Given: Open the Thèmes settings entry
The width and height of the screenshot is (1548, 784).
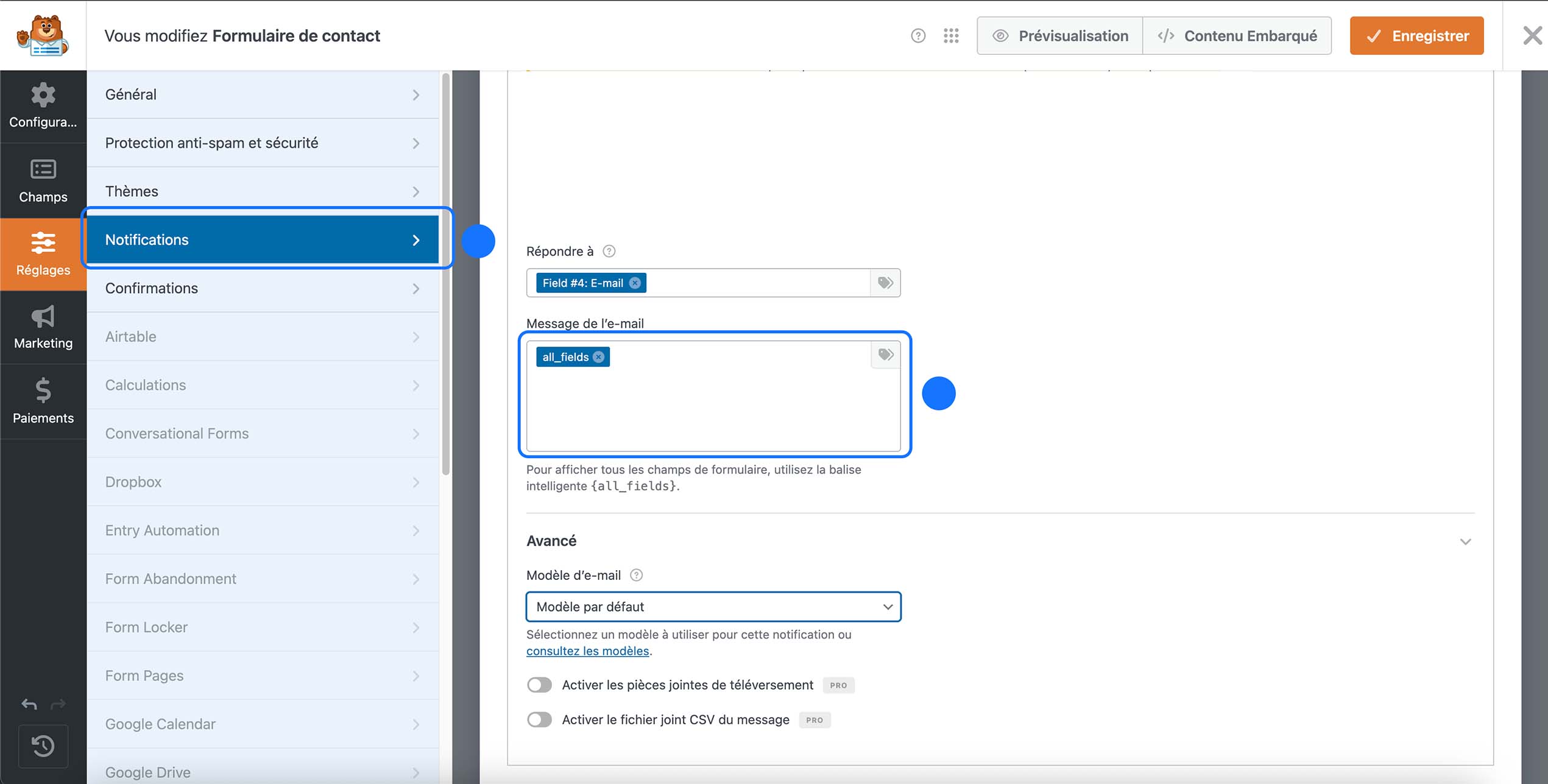Looking at the screenshot, I should point(263,191).
